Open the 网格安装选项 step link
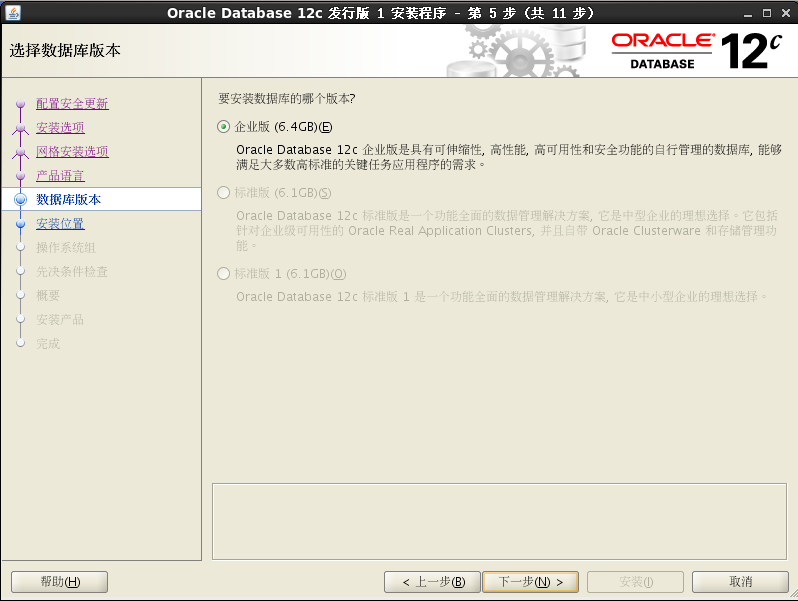This screenshot has height=601, width=798. click(x=72, y=152)
